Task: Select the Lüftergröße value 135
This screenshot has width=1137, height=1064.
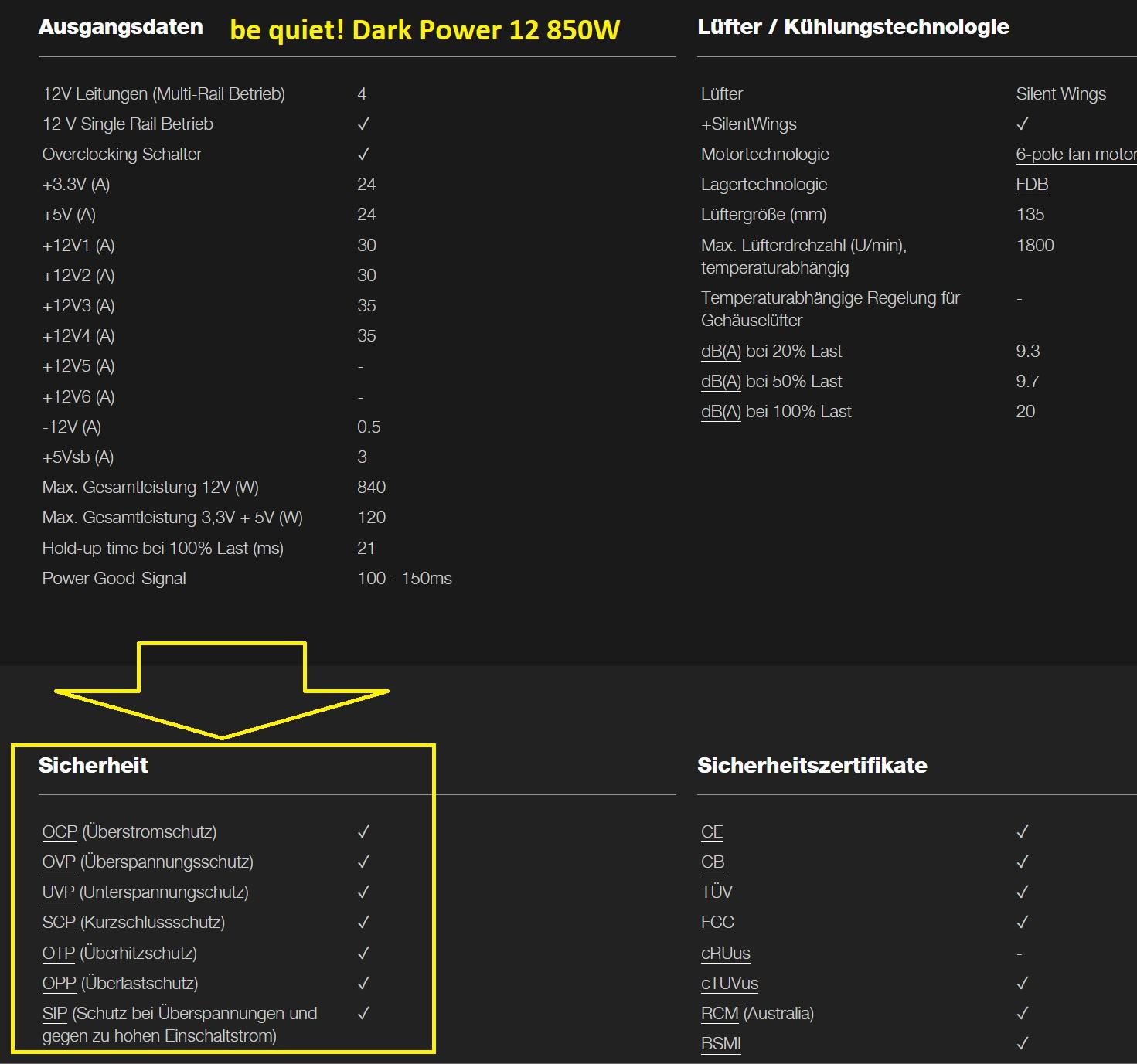Action: pyautogui.click(x=1030, y=215)
